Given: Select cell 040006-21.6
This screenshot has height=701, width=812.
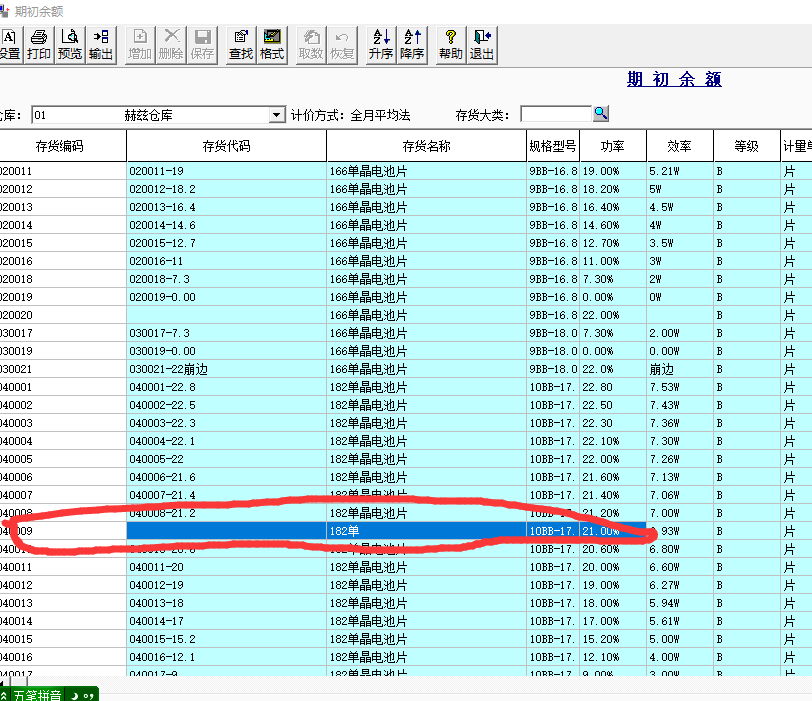Looking at the screenshot, I should coord(226,477).
